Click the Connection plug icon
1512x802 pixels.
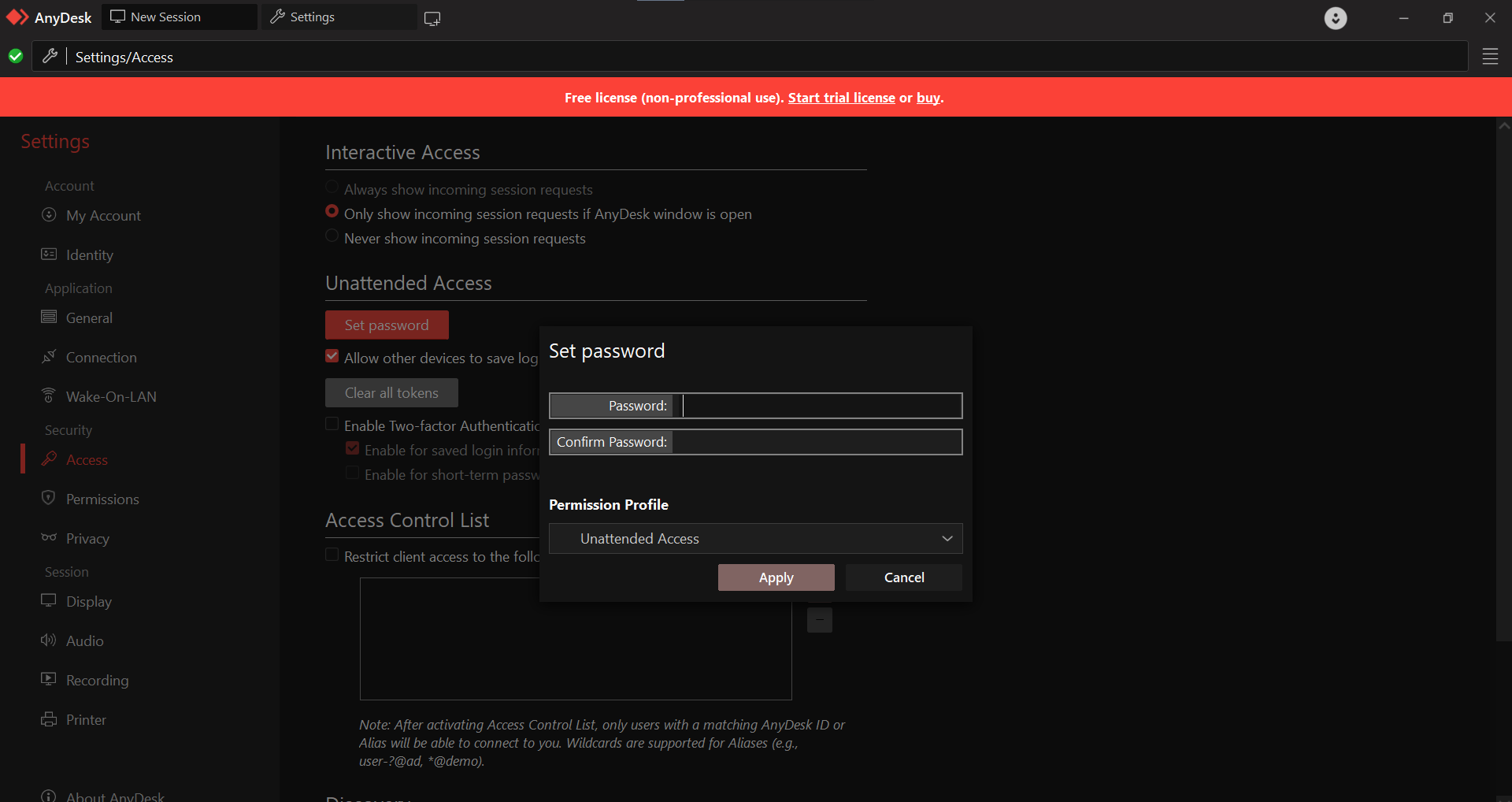tap(49, 357)
